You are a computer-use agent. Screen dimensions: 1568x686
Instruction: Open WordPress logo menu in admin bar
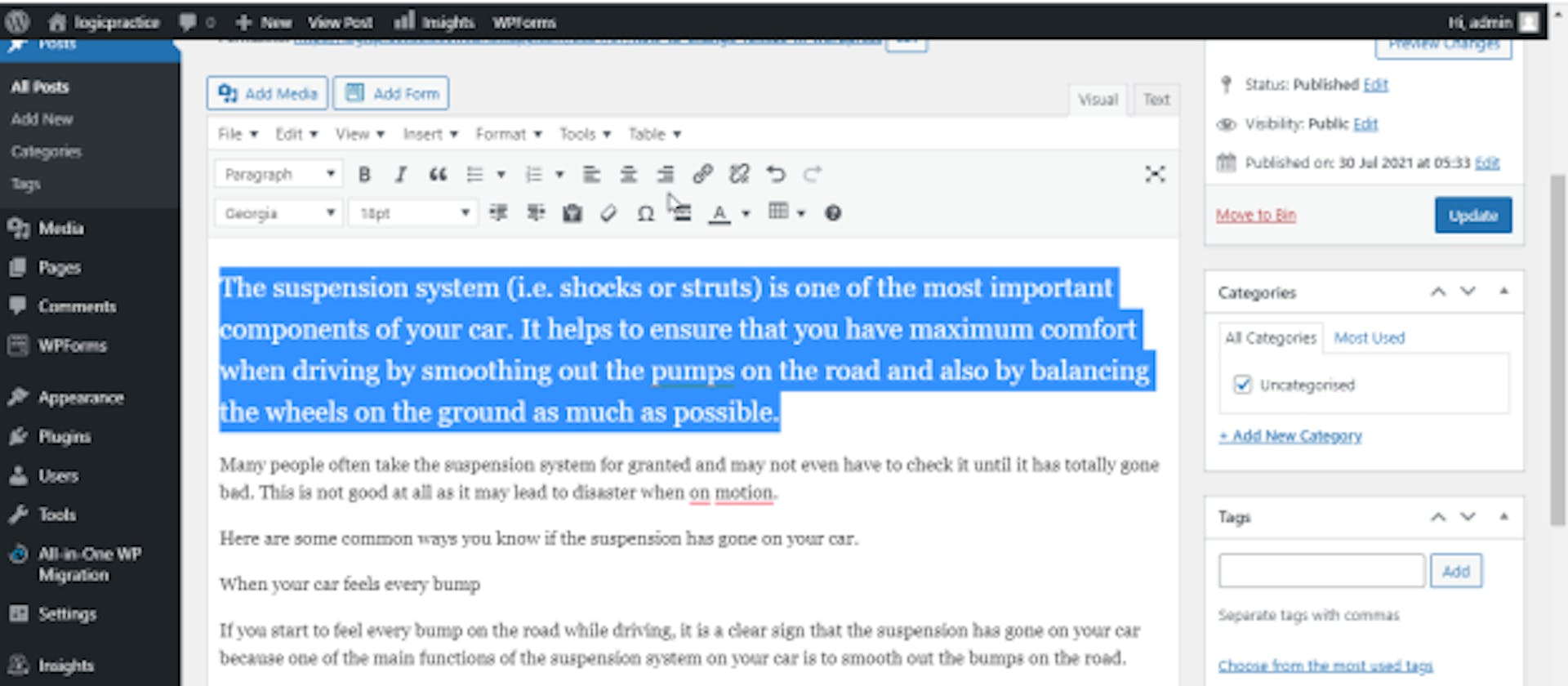tap(17, 22)
